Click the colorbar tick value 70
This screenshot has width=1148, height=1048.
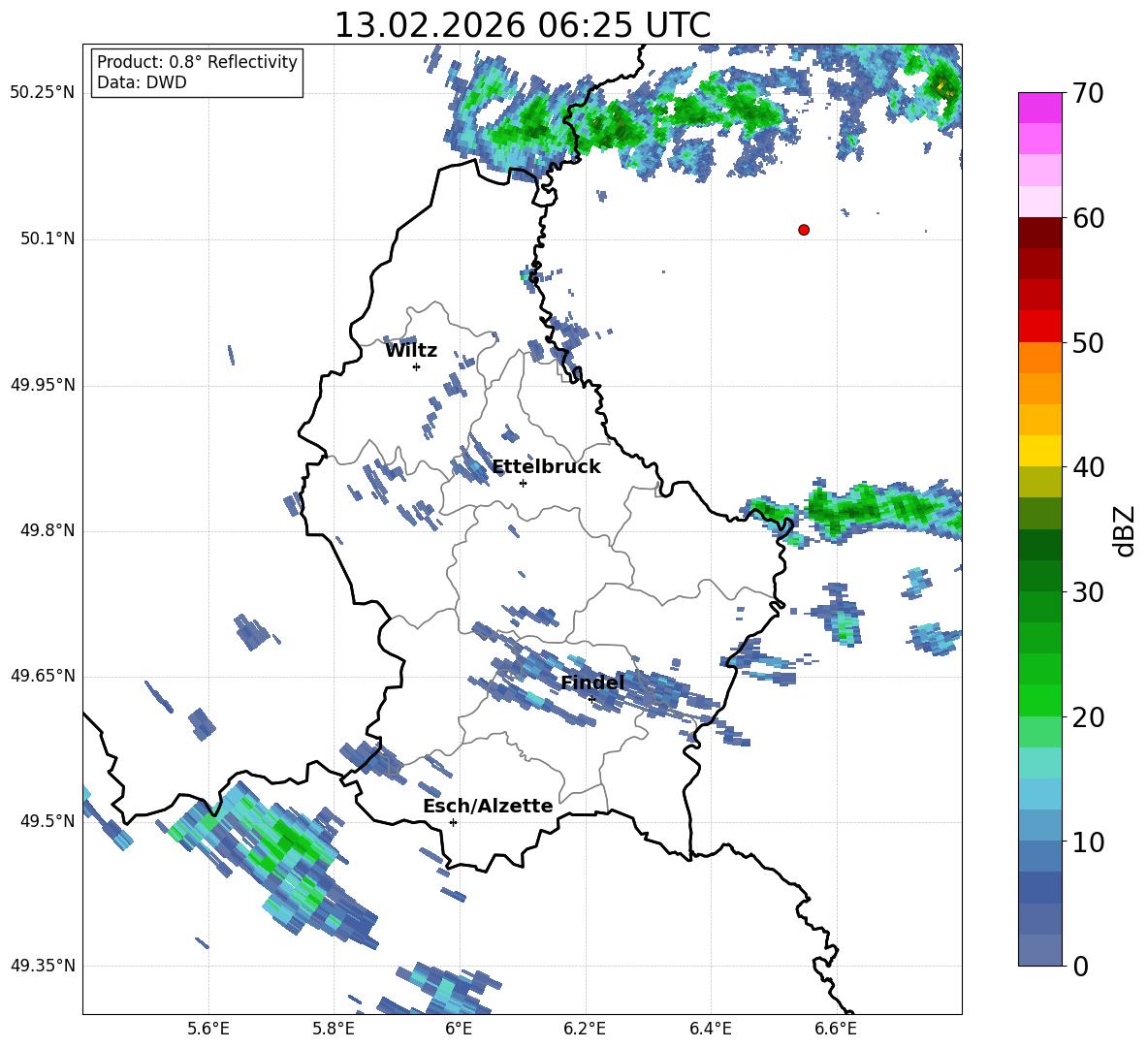pos(1088,94)
